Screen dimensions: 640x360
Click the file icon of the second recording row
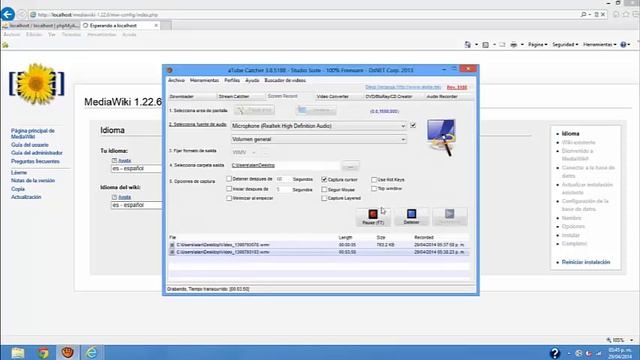172,252
